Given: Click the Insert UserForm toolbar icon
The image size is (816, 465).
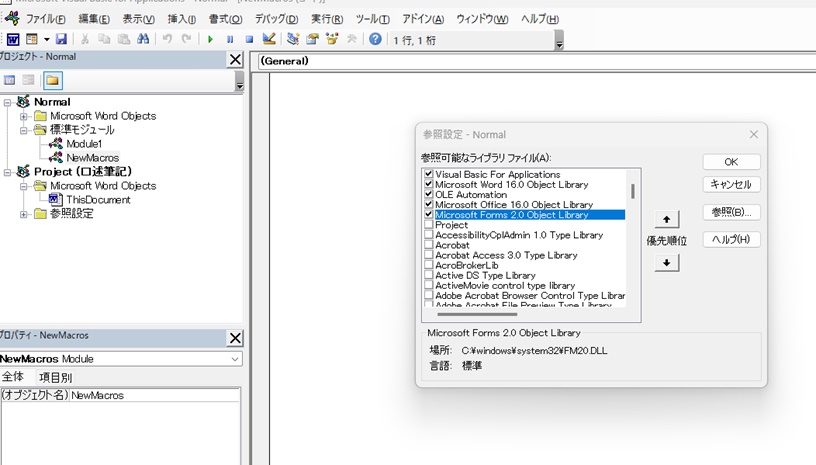Looking at the screenshot, I should coord(32,39).
